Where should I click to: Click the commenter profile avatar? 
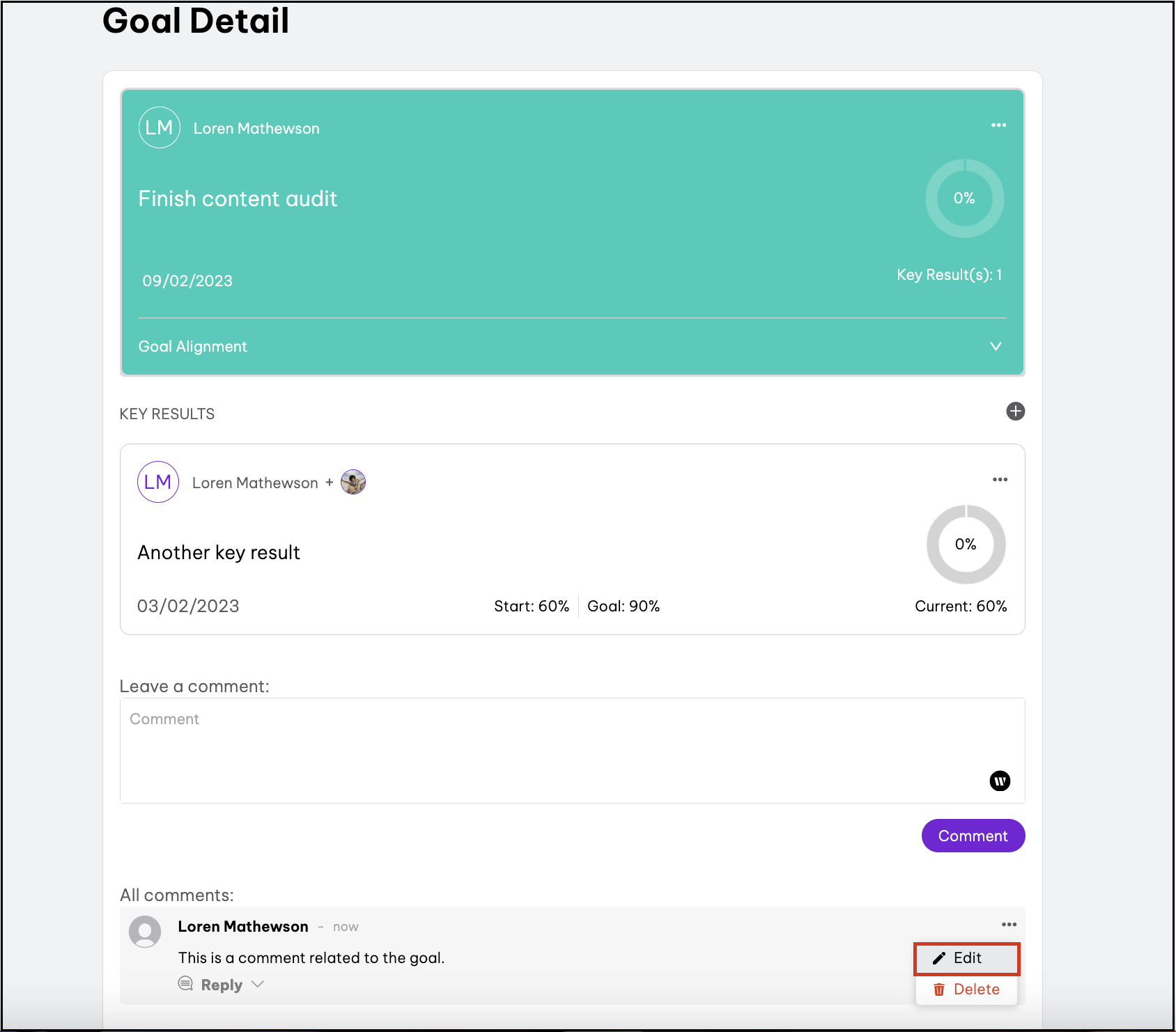145,932
